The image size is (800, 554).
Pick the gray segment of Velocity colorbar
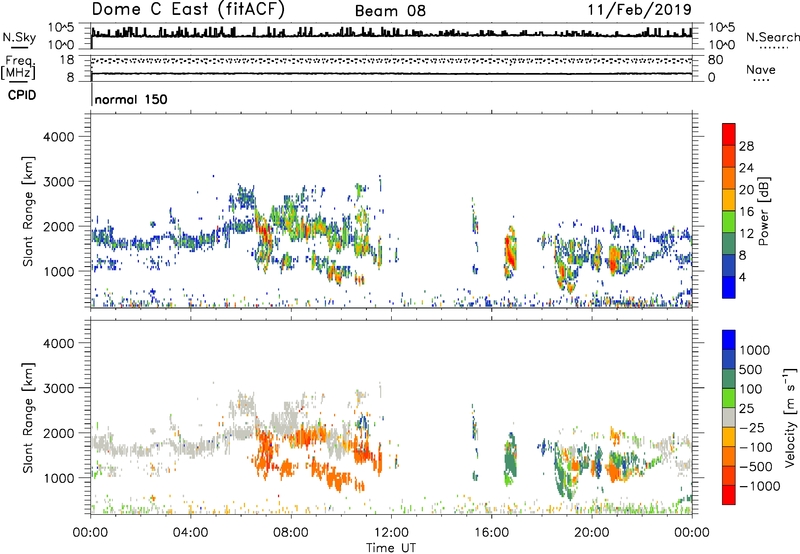tap(729, 418)
